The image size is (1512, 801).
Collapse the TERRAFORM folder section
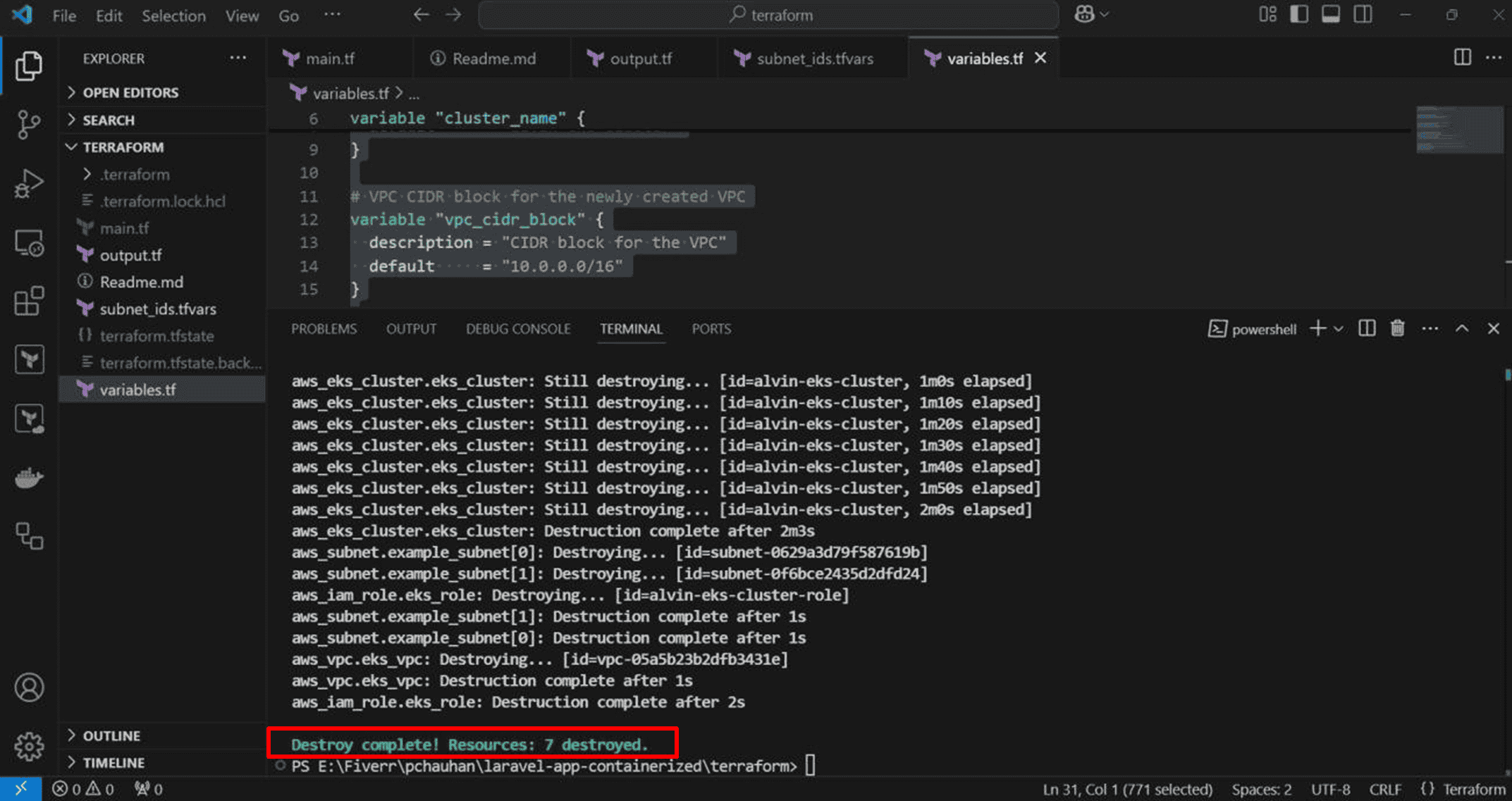pos(162,147)
